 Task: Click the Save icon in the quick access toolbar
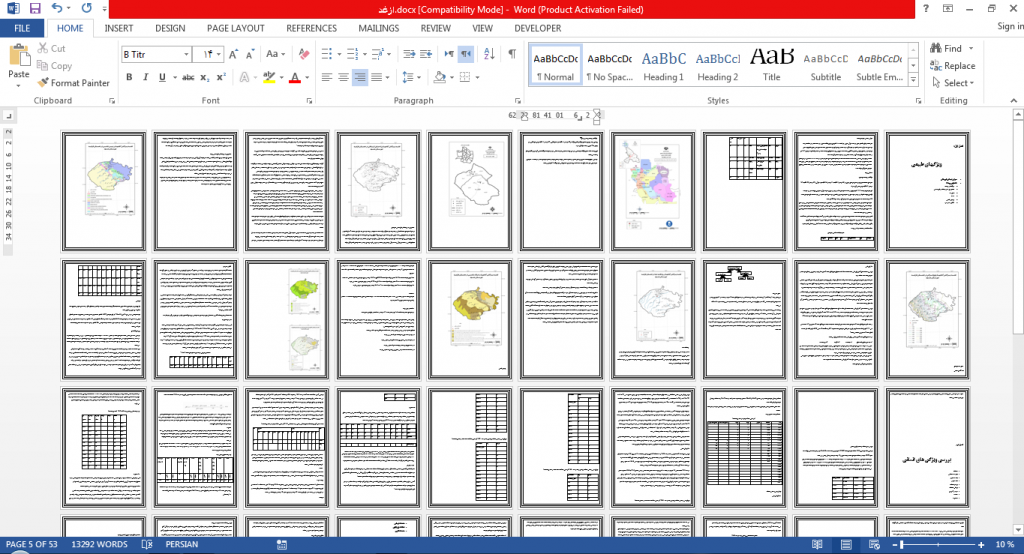pos(35,9)
